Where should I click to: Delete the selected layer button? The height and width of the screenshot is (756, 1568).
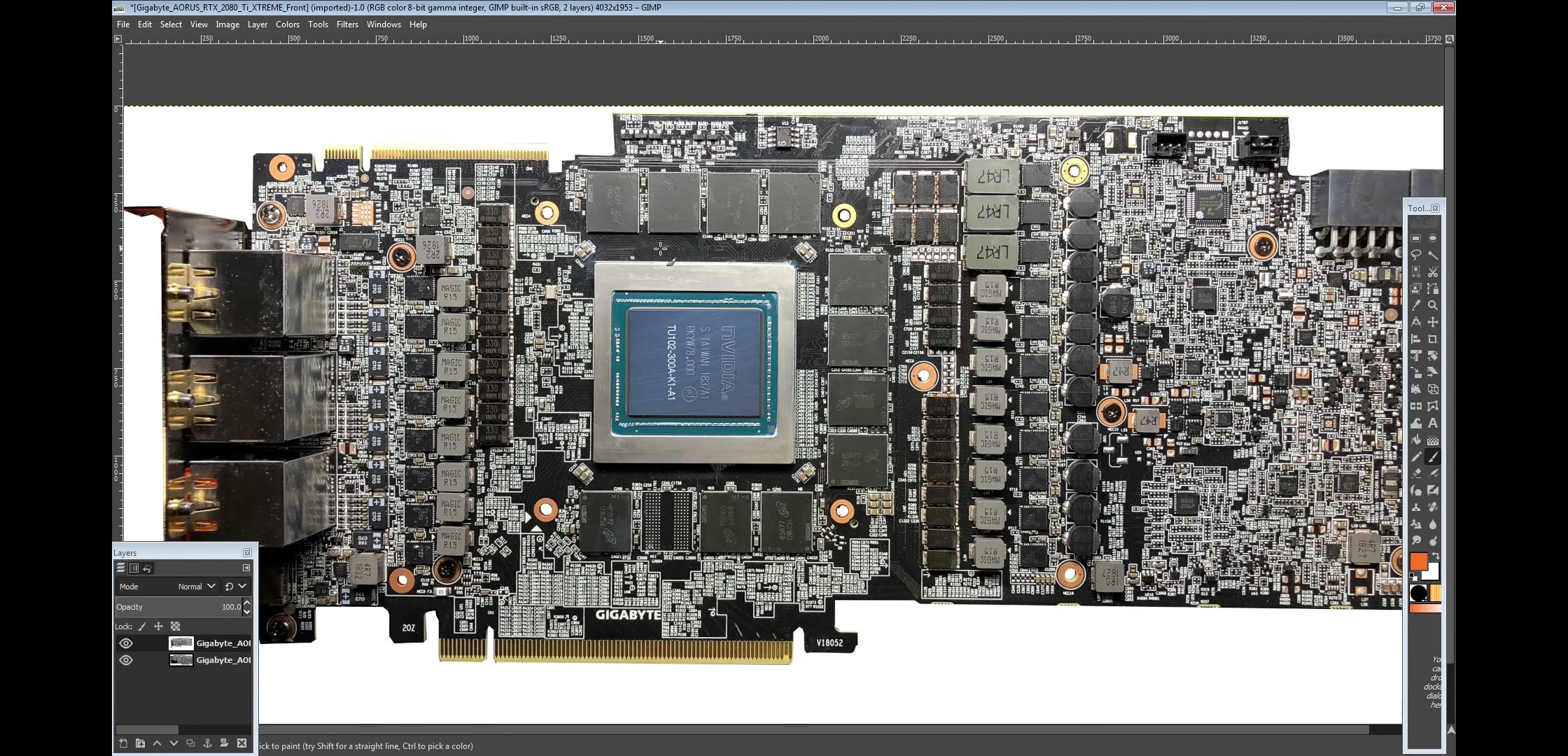pyautogui.click(x=241, y=743)
